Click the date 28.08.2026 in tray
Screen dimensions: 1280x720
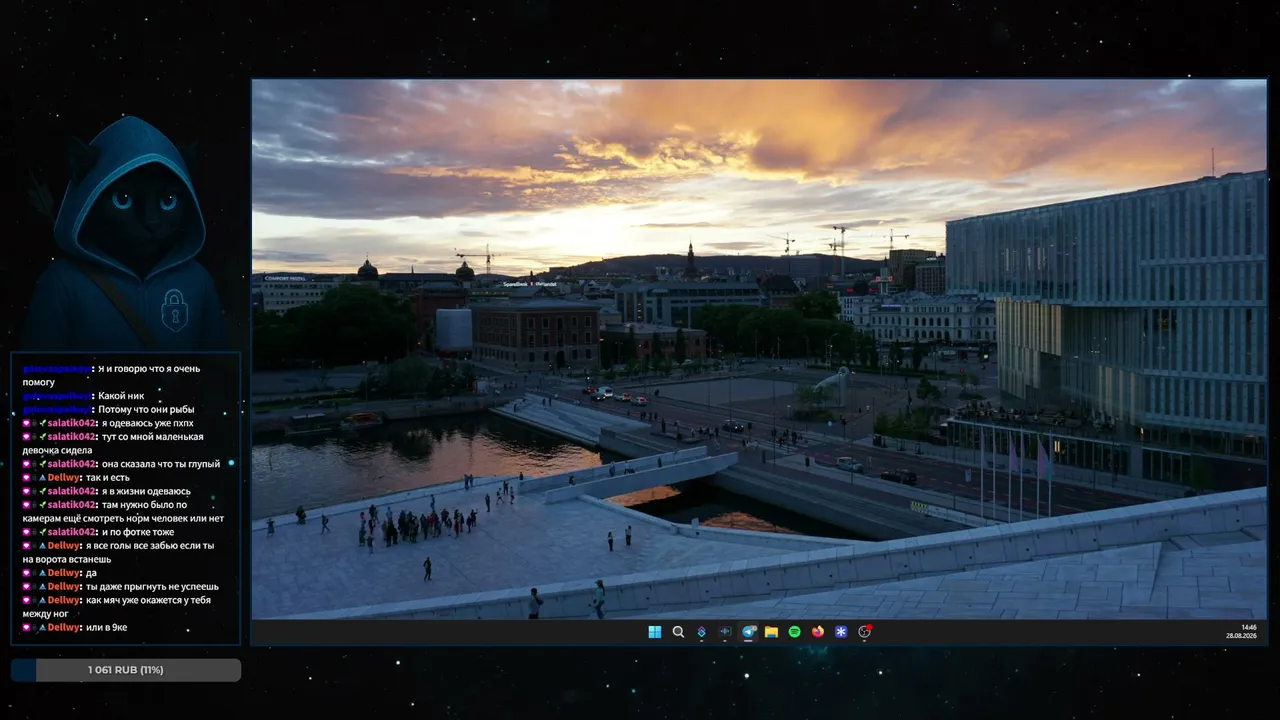[1242, 636]
